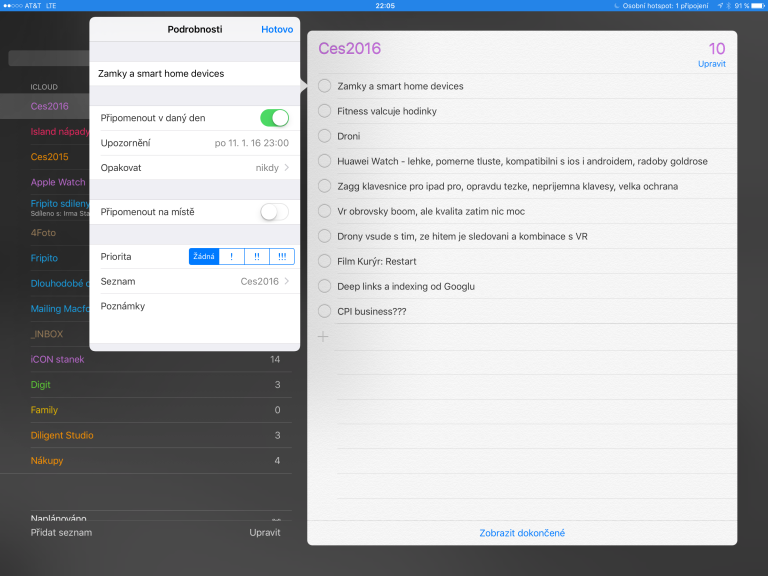Edit the reminder title text field
768x576 pixels.
coord(195,74)
